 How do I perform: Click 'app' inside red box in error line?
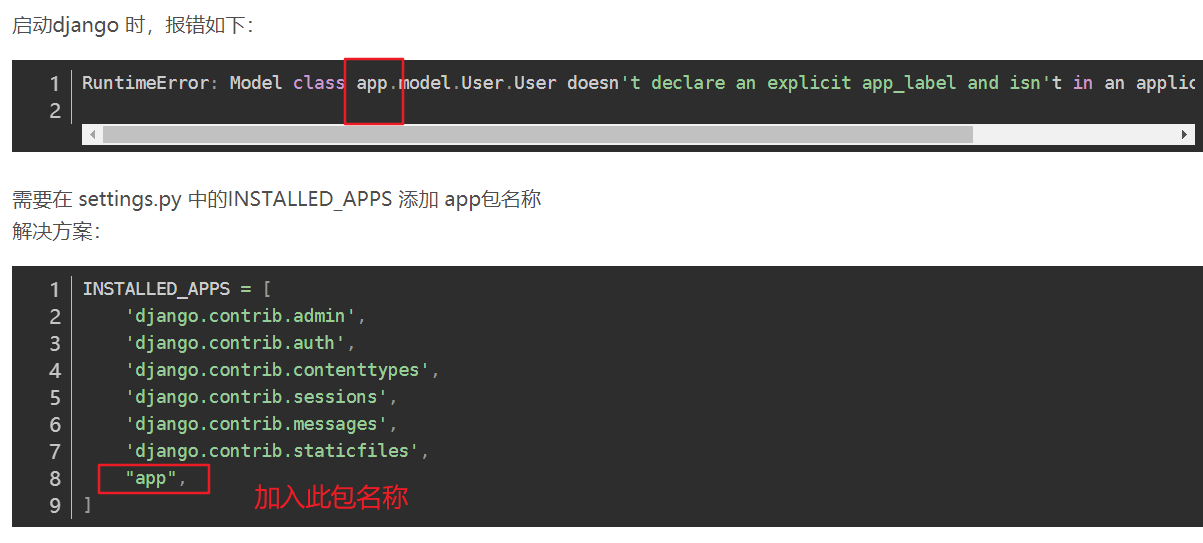[x=371, y=83]
